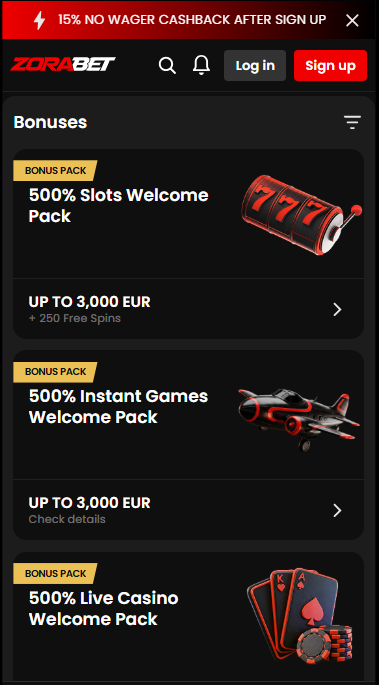Click the red Sign up button

[330, 66]
